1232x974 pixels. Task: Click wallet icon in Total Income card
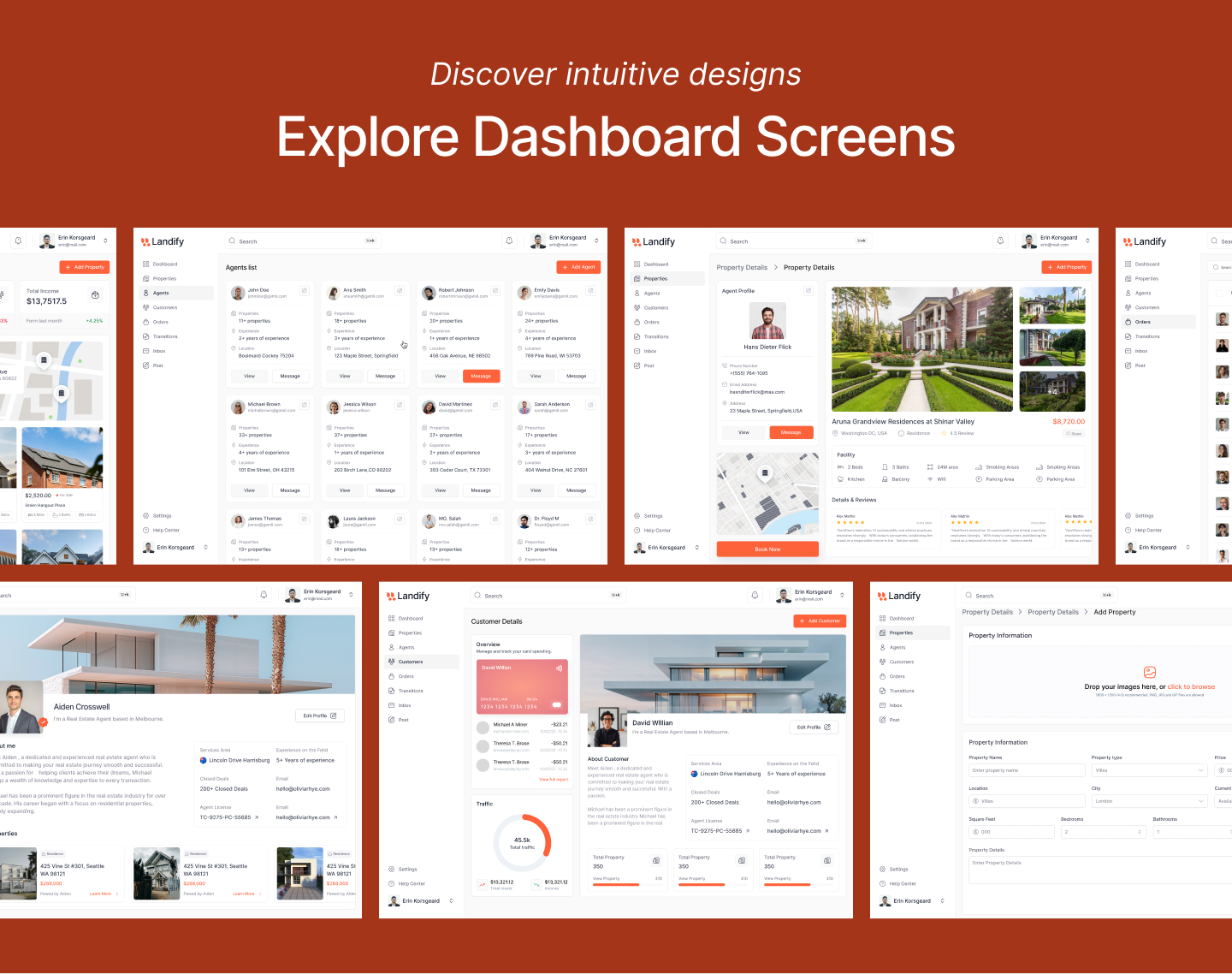(x=95, y=295)
